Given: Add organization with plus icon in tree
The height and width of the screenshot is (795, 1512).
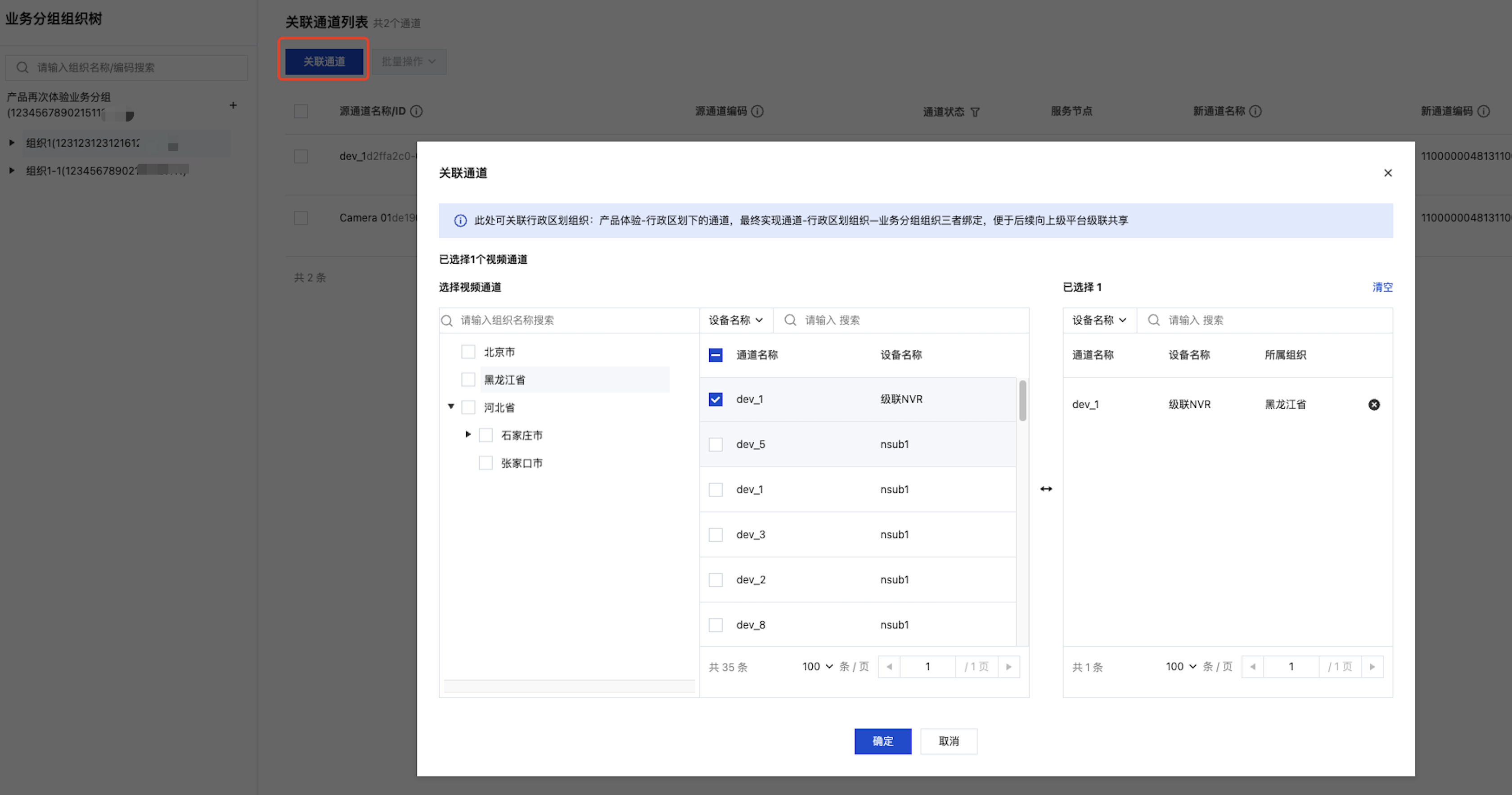Looking at the screenshot, I should click(233, 105).
